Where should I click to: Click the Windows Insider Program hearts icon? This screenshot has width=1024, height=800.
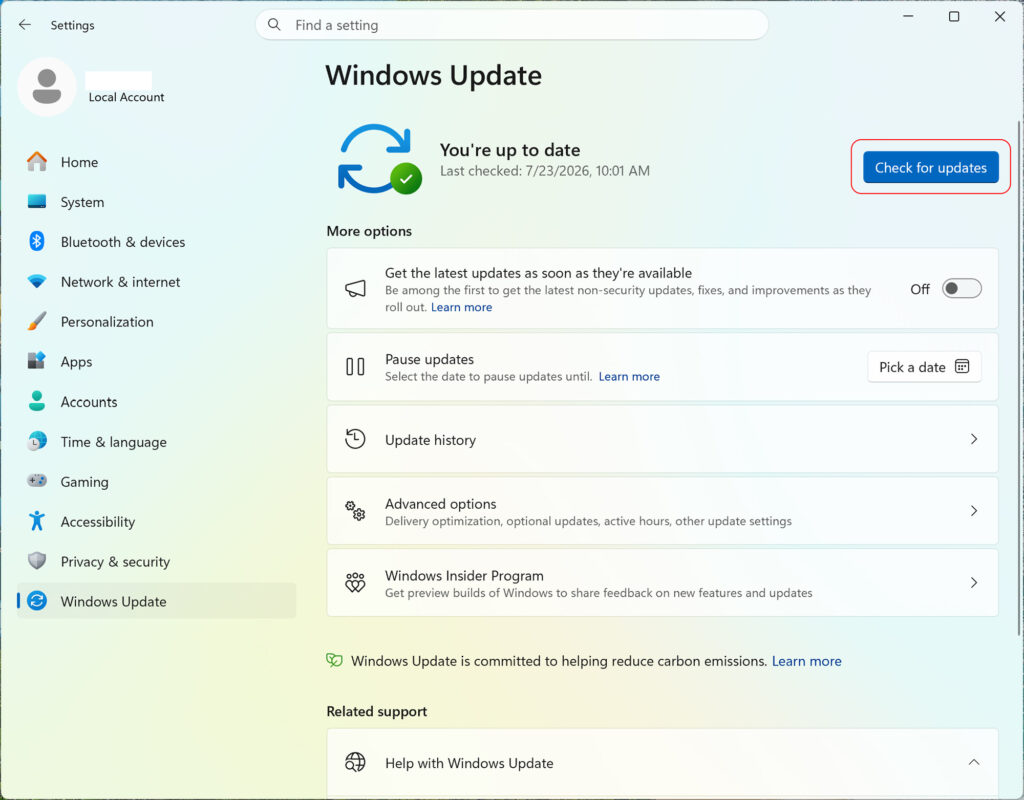[355, 583]
